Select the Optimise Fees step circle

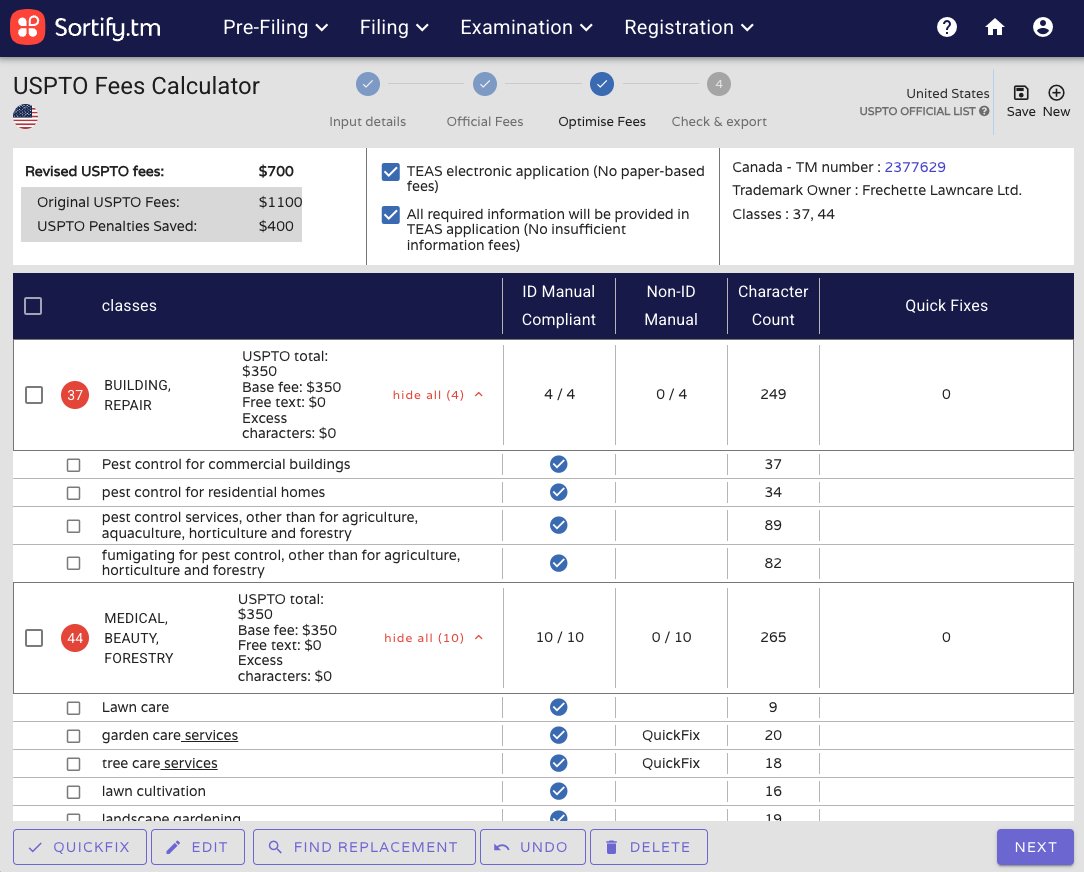pos(602,84)
